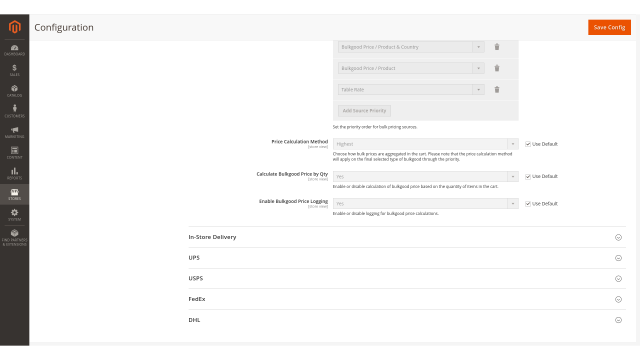Image resolution: width=640 pixels, height=360 pixels.
Task: Open the Content sidebar menu
Action: pos(15,153)
